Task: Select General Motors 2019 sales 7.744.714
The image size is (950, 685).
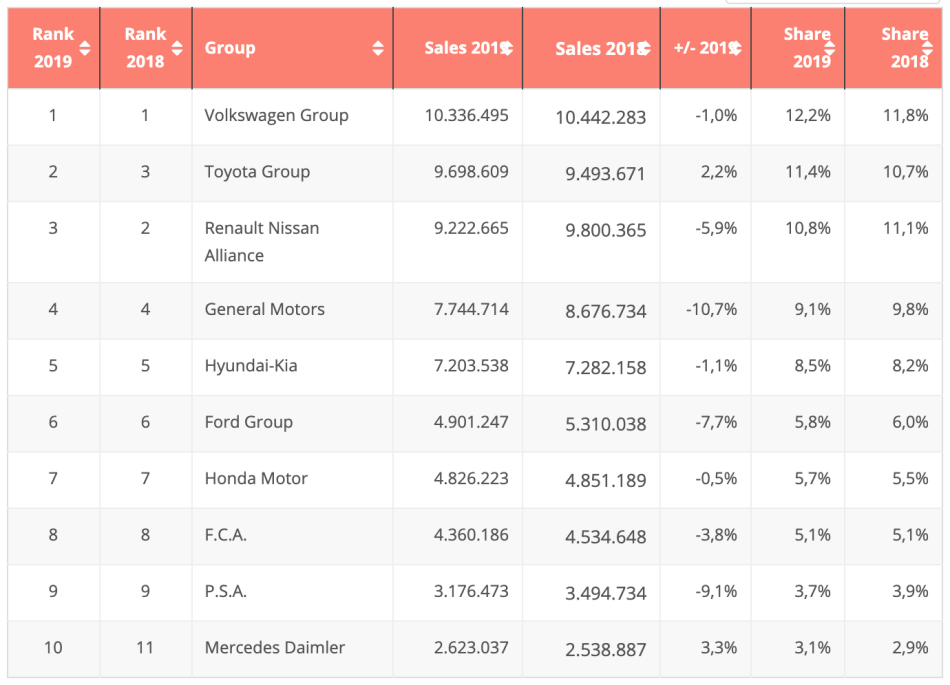Action: [471, 309]
